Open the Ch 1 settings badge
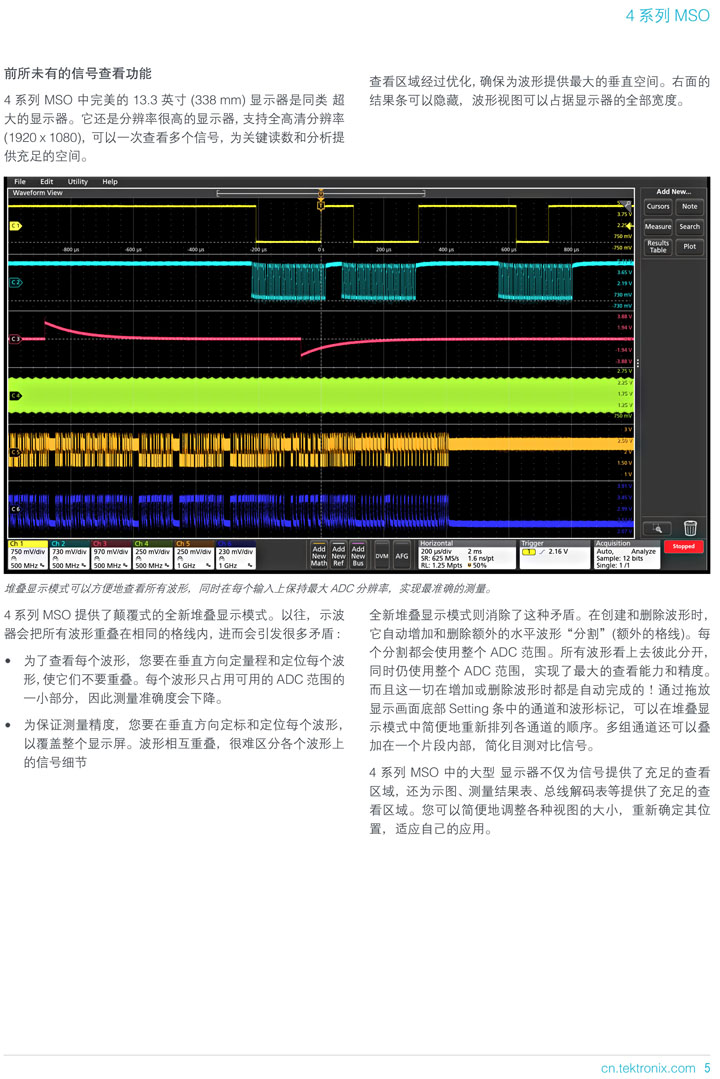The width and height of the screenshot is (720, 1079). click(x=28, y=555)
